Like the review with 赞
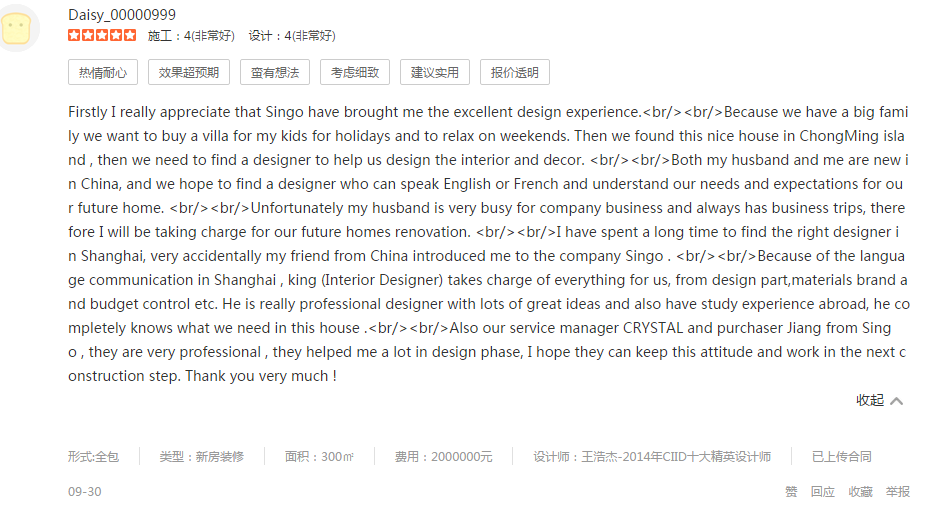The height and width of the screenshot is (509, 935). pyautogui.click(x=791, y=491)
